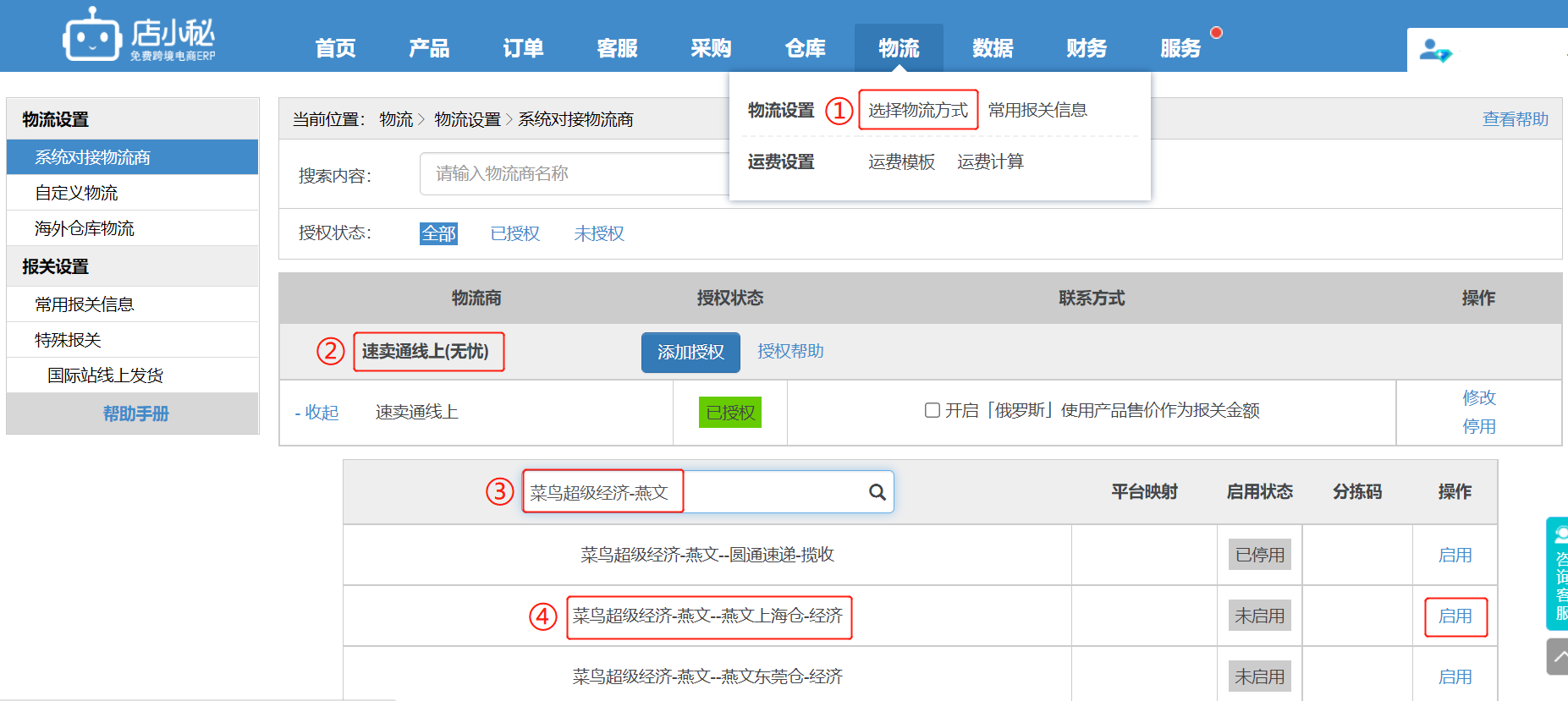Go to the 首页 menu
The width and height of the screenshot is (1568, 701).
[336, 48]
